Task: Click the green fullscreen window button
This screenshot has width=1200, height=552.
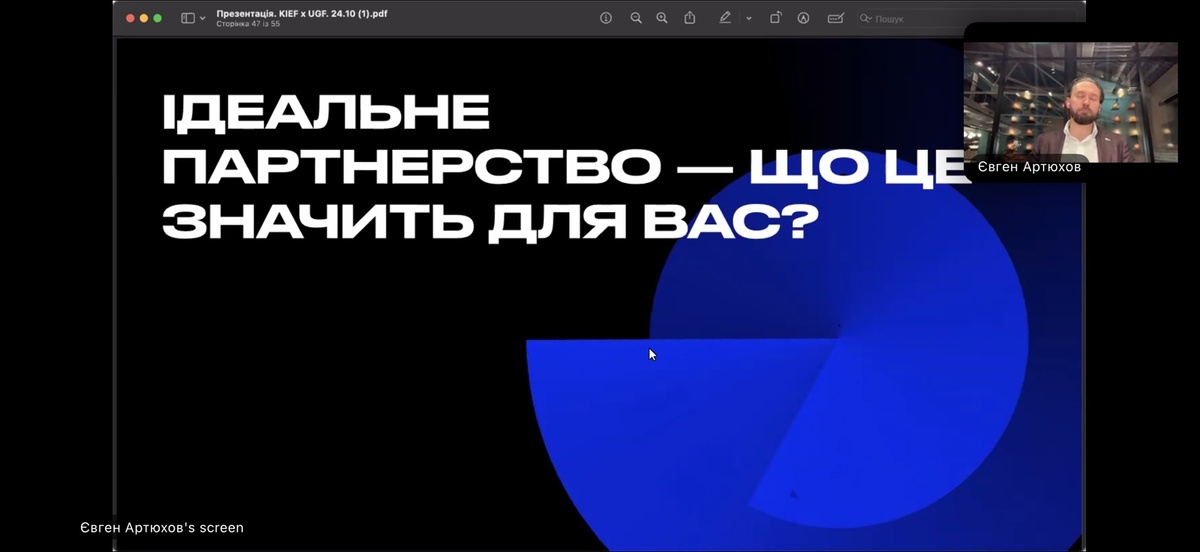Action: coord(157,18)
